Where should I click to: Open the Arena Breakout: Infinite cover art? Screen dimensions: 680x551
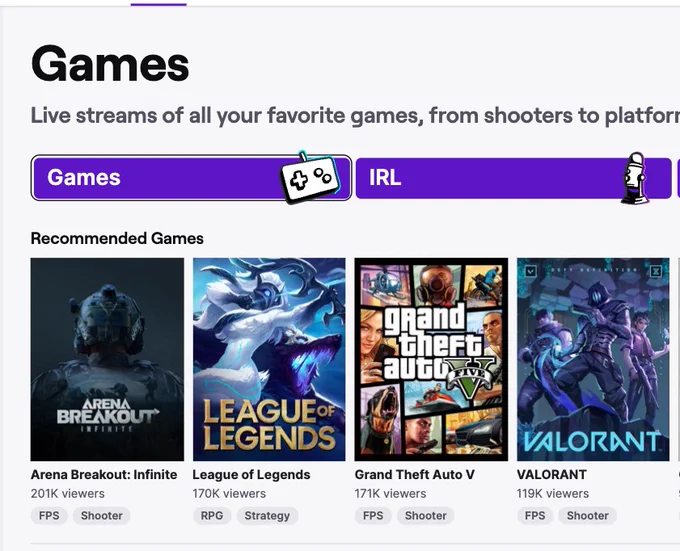107,359
